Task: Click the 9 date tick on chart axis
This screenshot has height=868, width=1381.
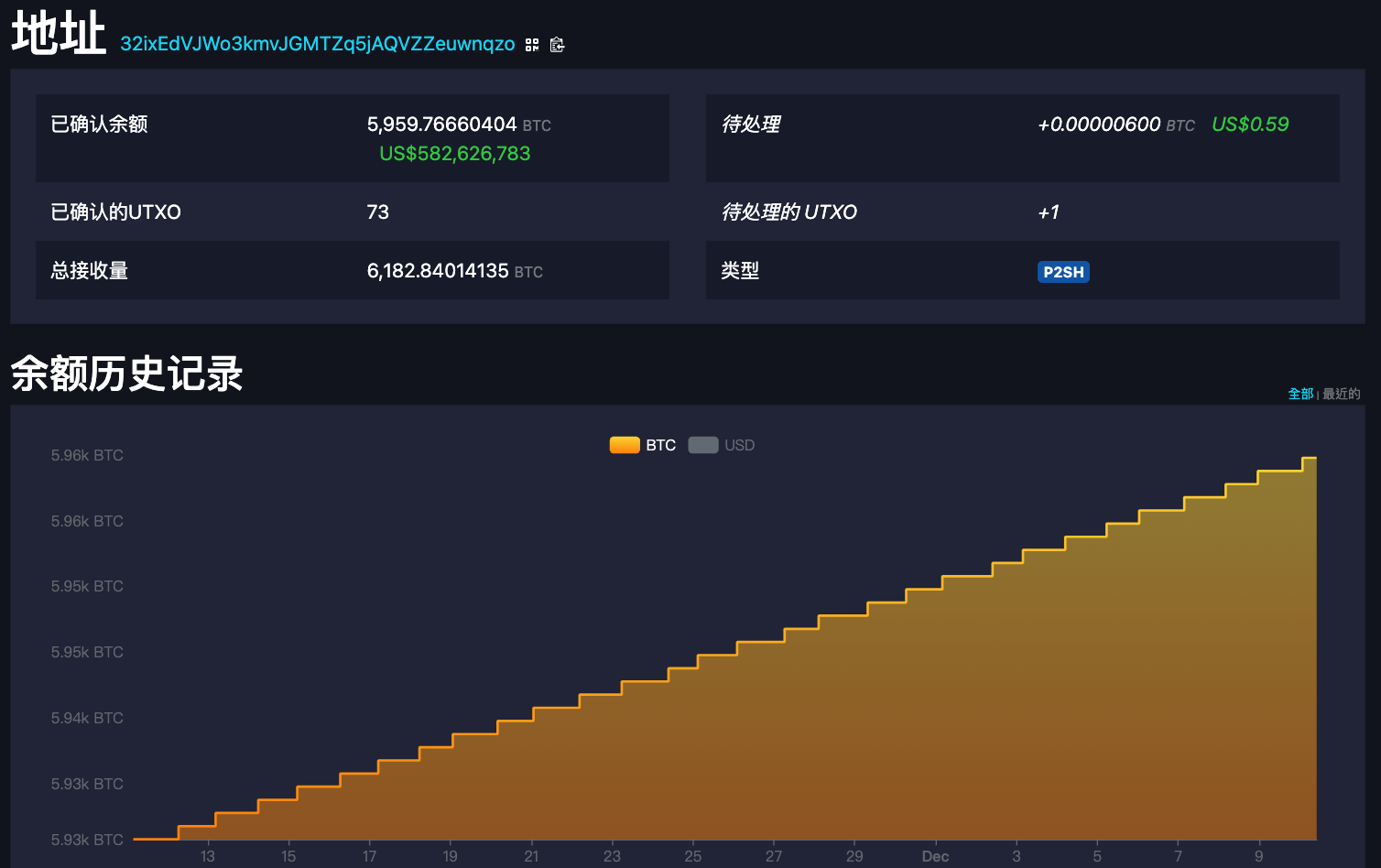Action: pyautogui.click(x=1259, y=856)
